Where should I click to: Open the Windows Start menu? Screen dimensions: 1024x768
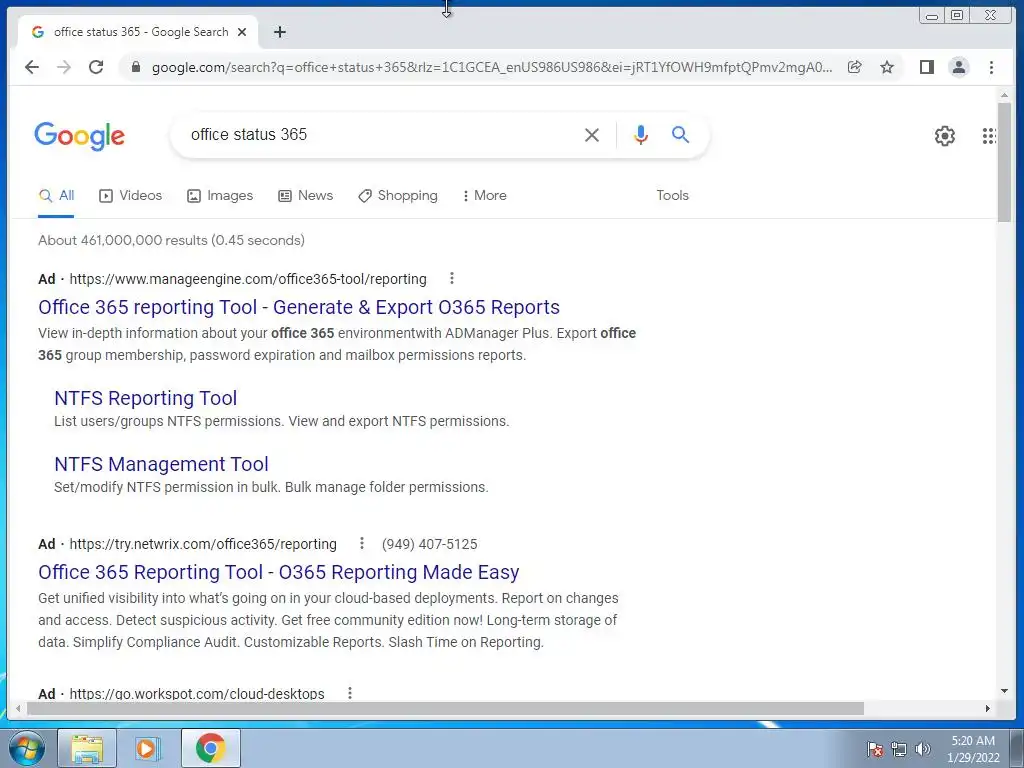tap(26, 748)
